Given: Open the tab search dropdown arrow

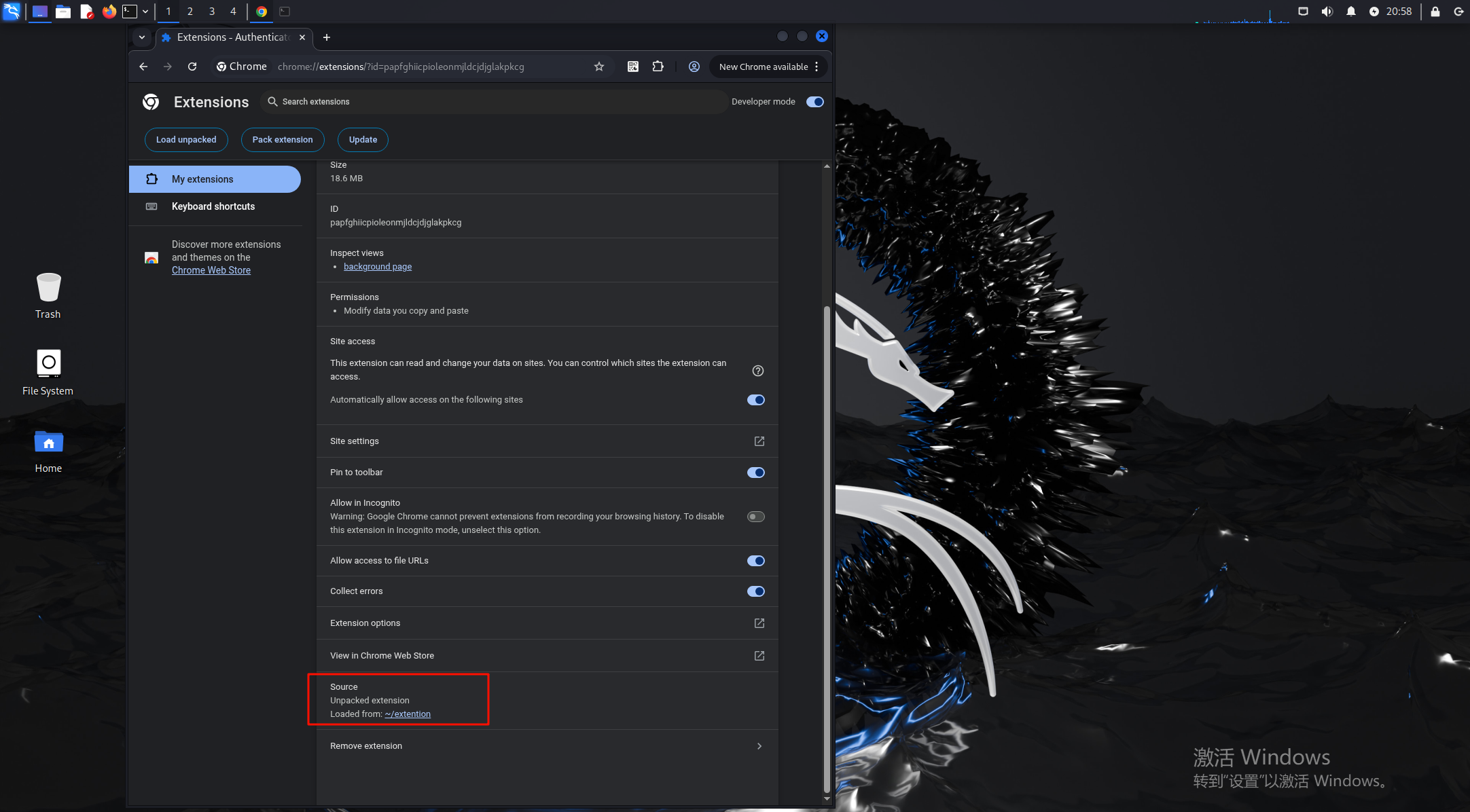Looking at the screenshot, I should 141,37.
